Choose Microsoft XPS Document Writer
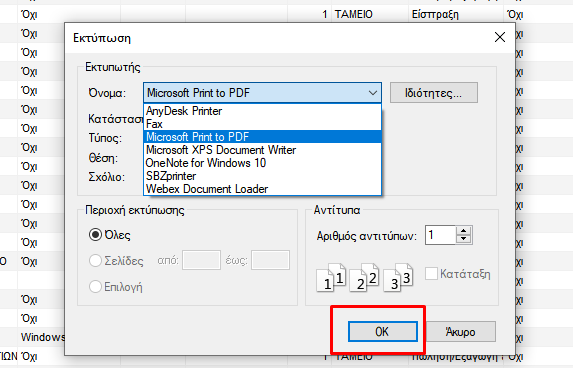The width and height of the screenshot is (573, 368). [262, 150]
